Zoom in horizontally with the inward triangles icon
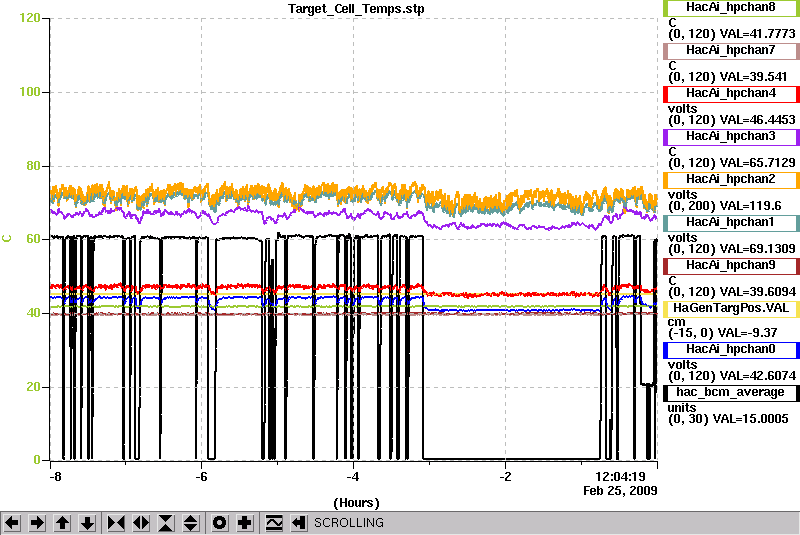800x535 pixels. (x=116, y=523)
